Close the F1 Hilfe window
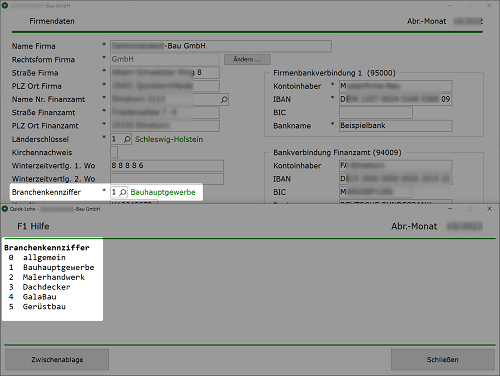Screen dimensions: 500x376 [x=489, y=209]
